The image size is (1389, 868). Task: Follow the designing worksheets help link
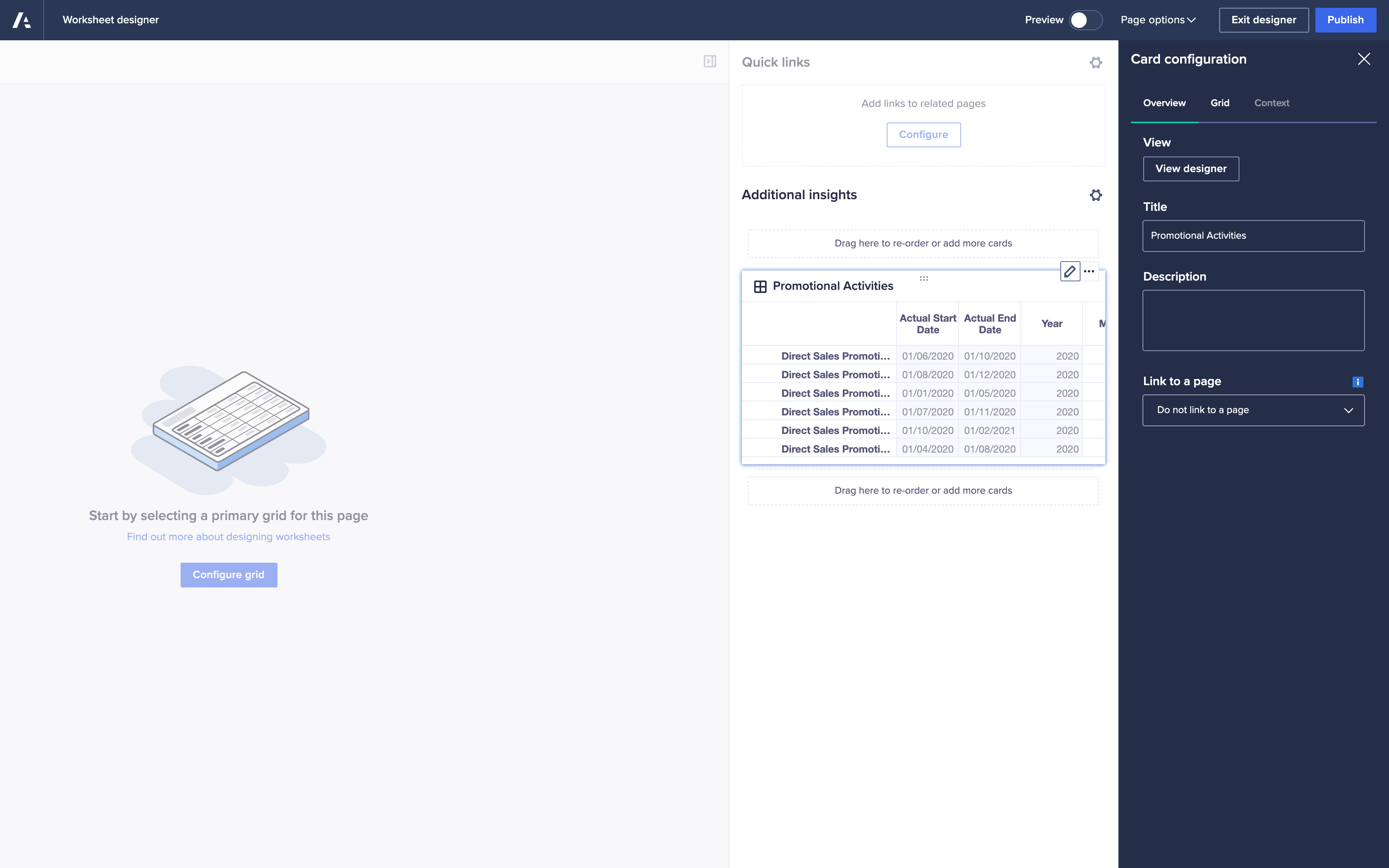coord(228,537)
